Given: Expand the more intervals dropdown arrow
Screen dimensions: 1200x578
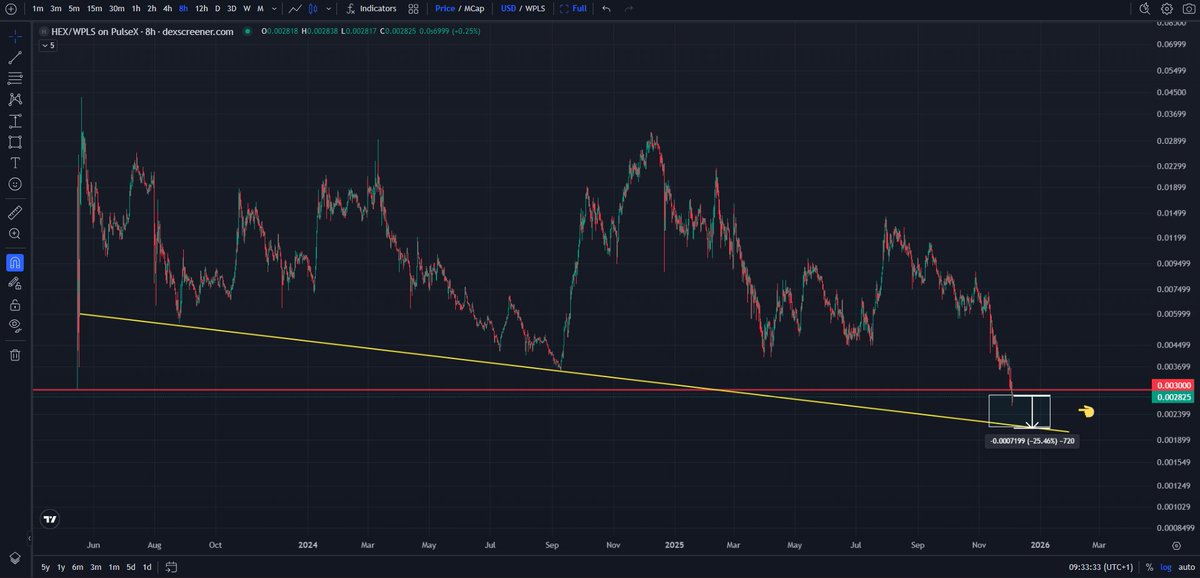Looking at the screenshot, I should [274, 8].
